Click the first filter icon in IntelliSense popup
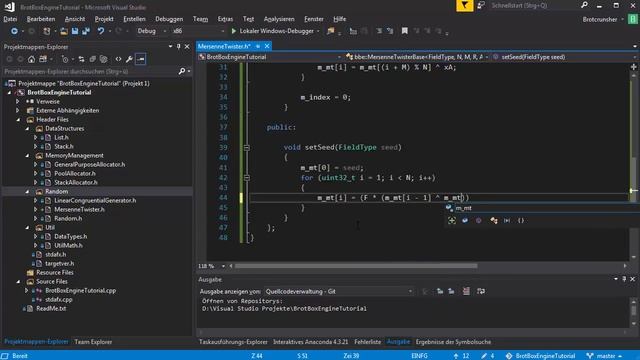 coord(452,221)
